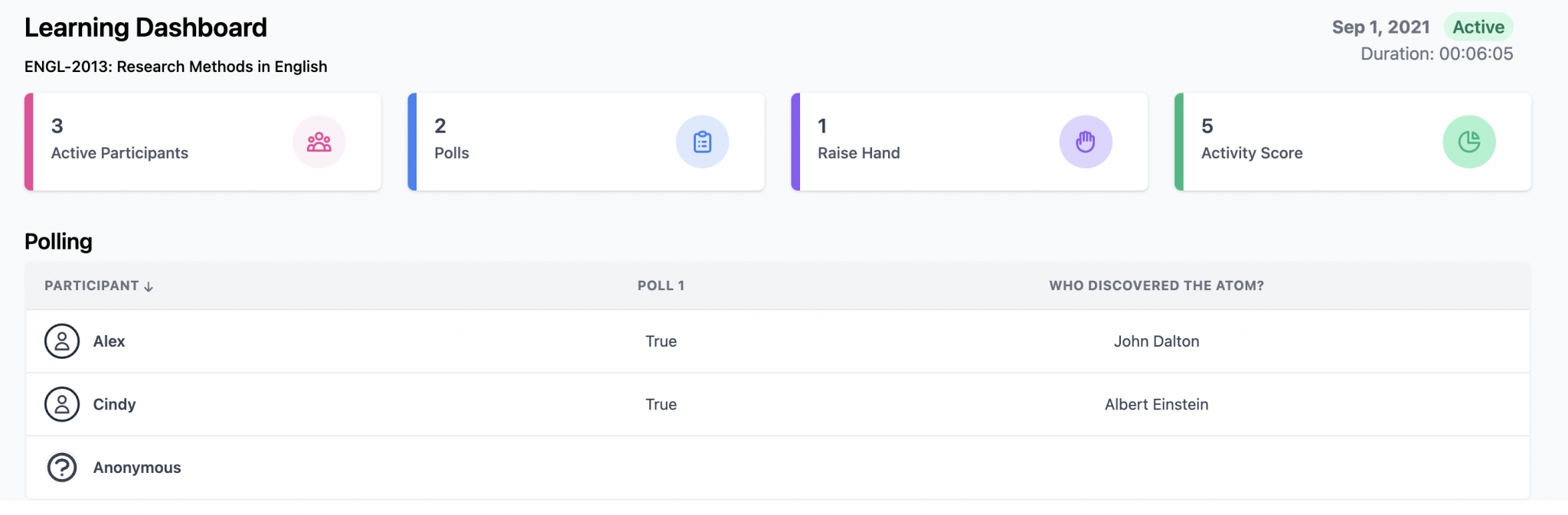Click the Anonymous question mark avatar
Screen dimensions: 1568x515
click(62, 467)
